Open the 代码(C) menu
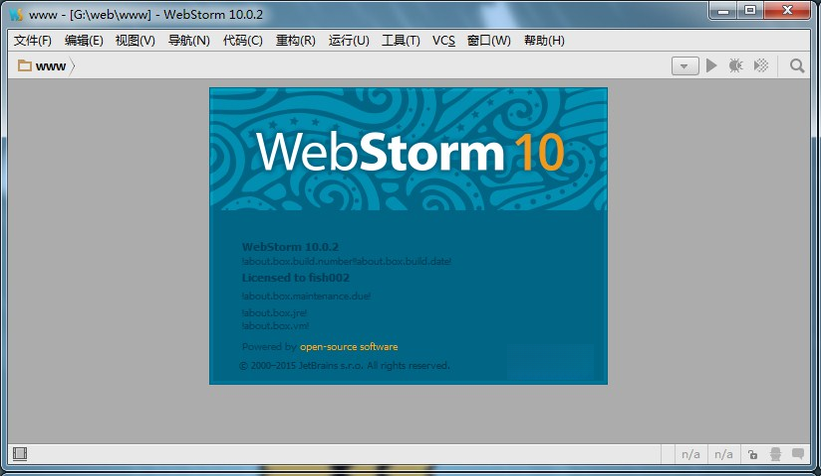Viewport: 821px width, 476px height. 242,40
